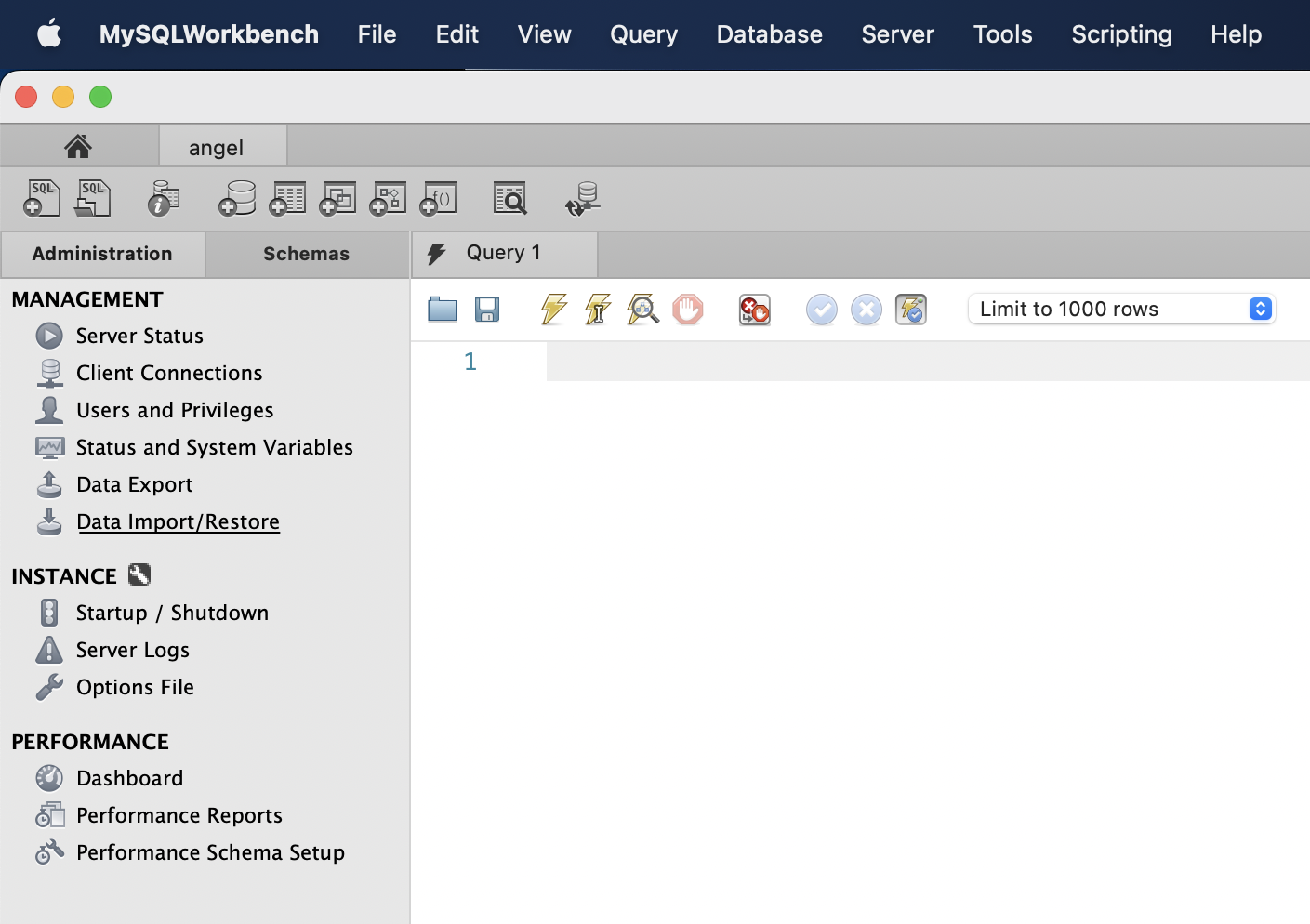
Task: Open the Database menu
Action: [x=770, y=34]
